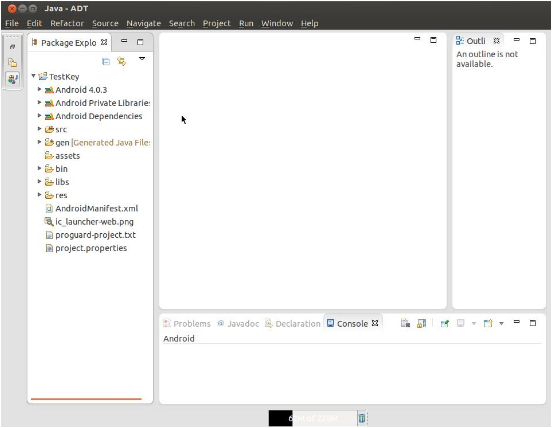This screenshot has width=553, height=428.
Task: Open the Open Console dropdown arrow
Action: tap(501, 323)
